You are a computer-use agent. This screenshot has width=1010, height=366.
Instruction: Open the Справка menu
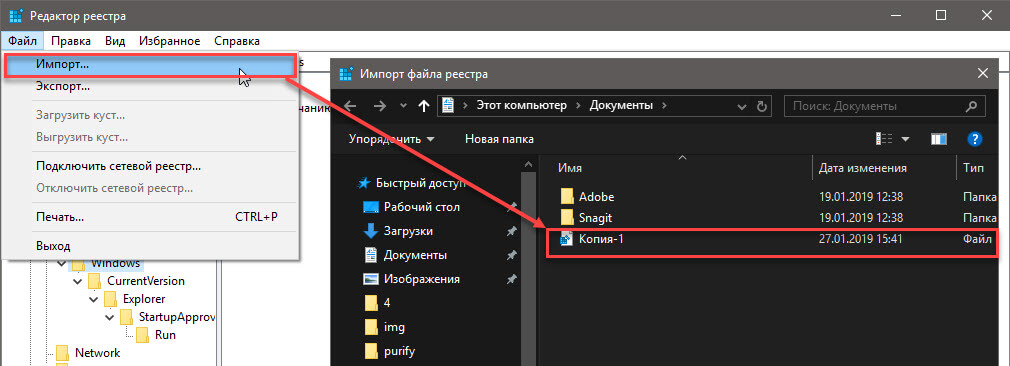pyautogui.click(x=237, y=41)
